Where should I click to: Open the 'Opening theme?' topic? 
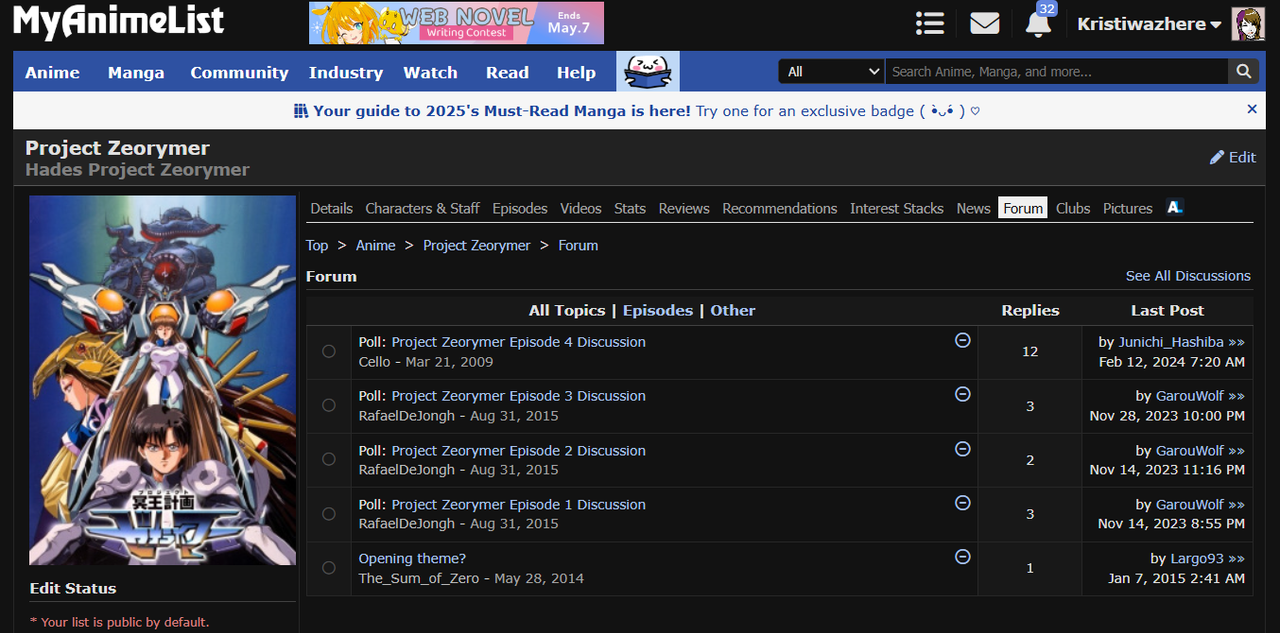coord(412,559)
